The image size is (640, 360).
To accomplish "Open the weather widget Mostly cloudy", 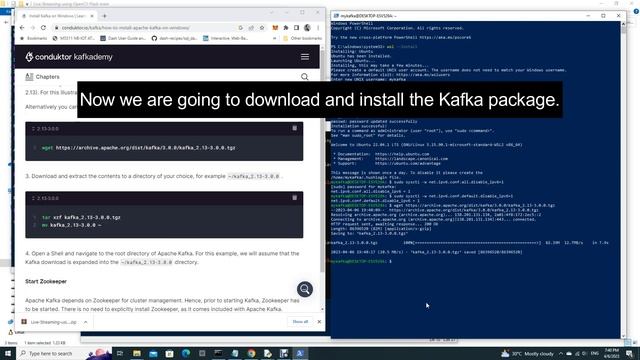I will [527, 353].
